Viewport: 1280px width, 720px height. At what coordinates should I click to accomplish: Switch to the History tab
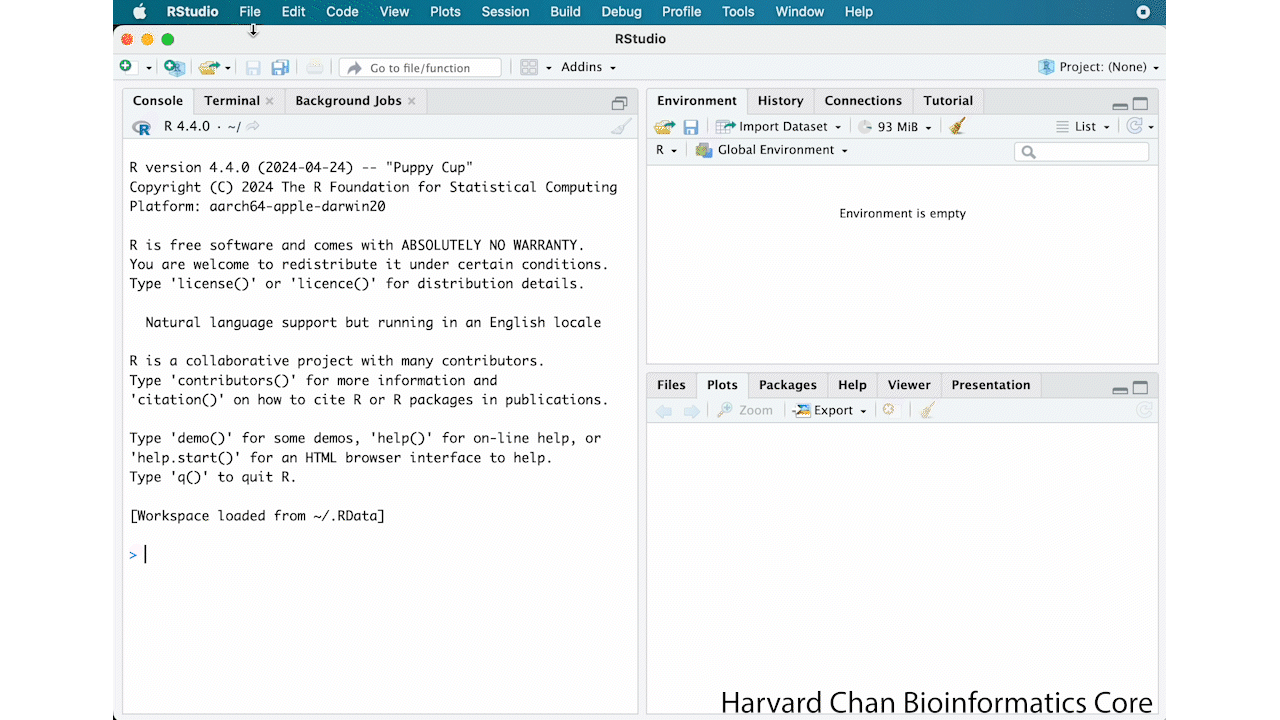780,100
